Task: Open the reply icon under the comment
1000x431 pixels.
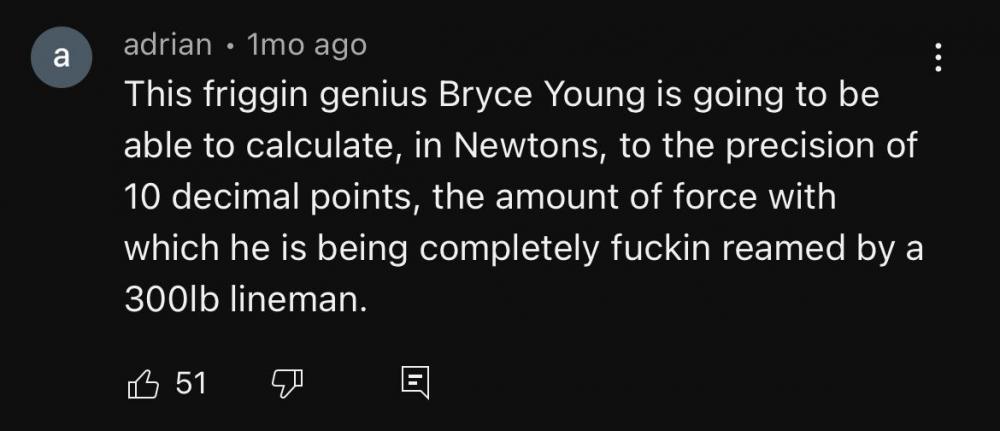Action: tap(414, 382)
